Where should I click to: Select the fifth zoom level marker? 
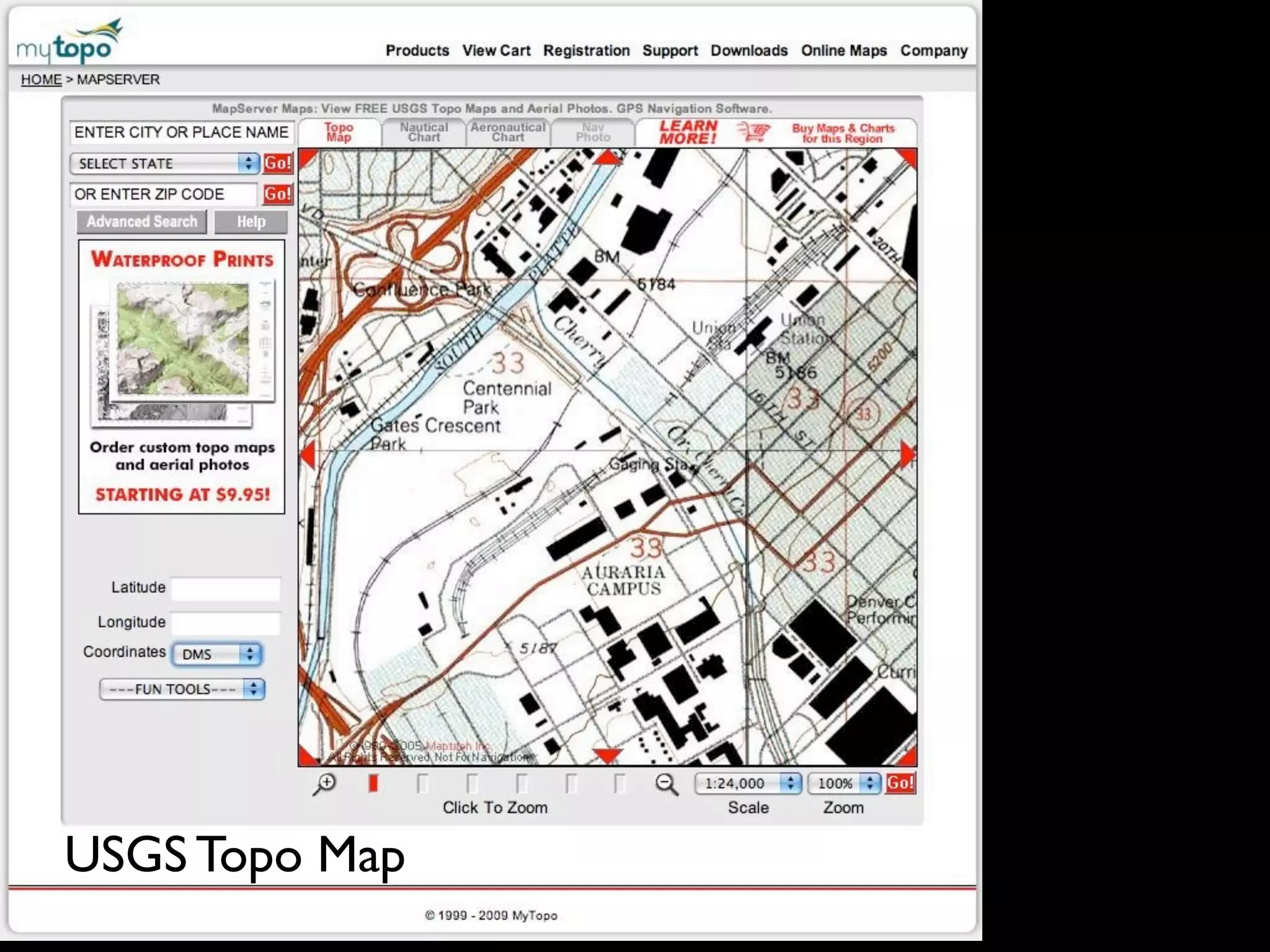coord(571,783)
